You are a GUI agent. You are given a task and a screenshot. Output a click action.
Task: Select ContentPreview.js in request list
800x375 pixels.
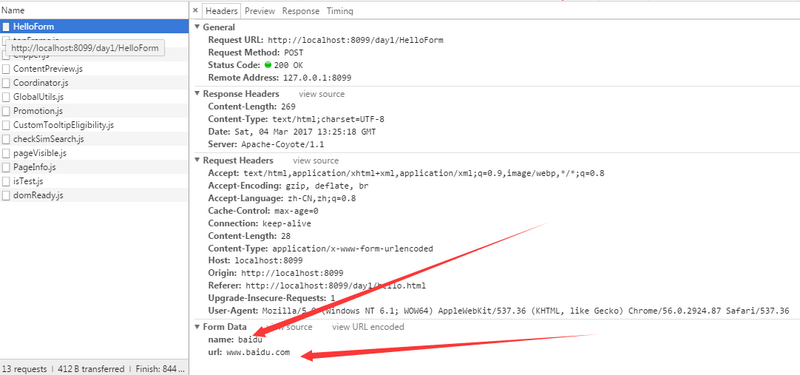pos(94,68)
